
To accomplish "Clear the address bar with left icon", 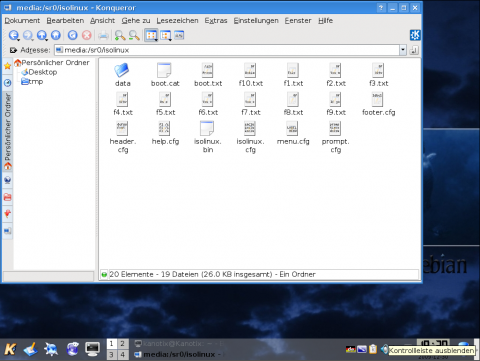I will (x=13, y=50).
